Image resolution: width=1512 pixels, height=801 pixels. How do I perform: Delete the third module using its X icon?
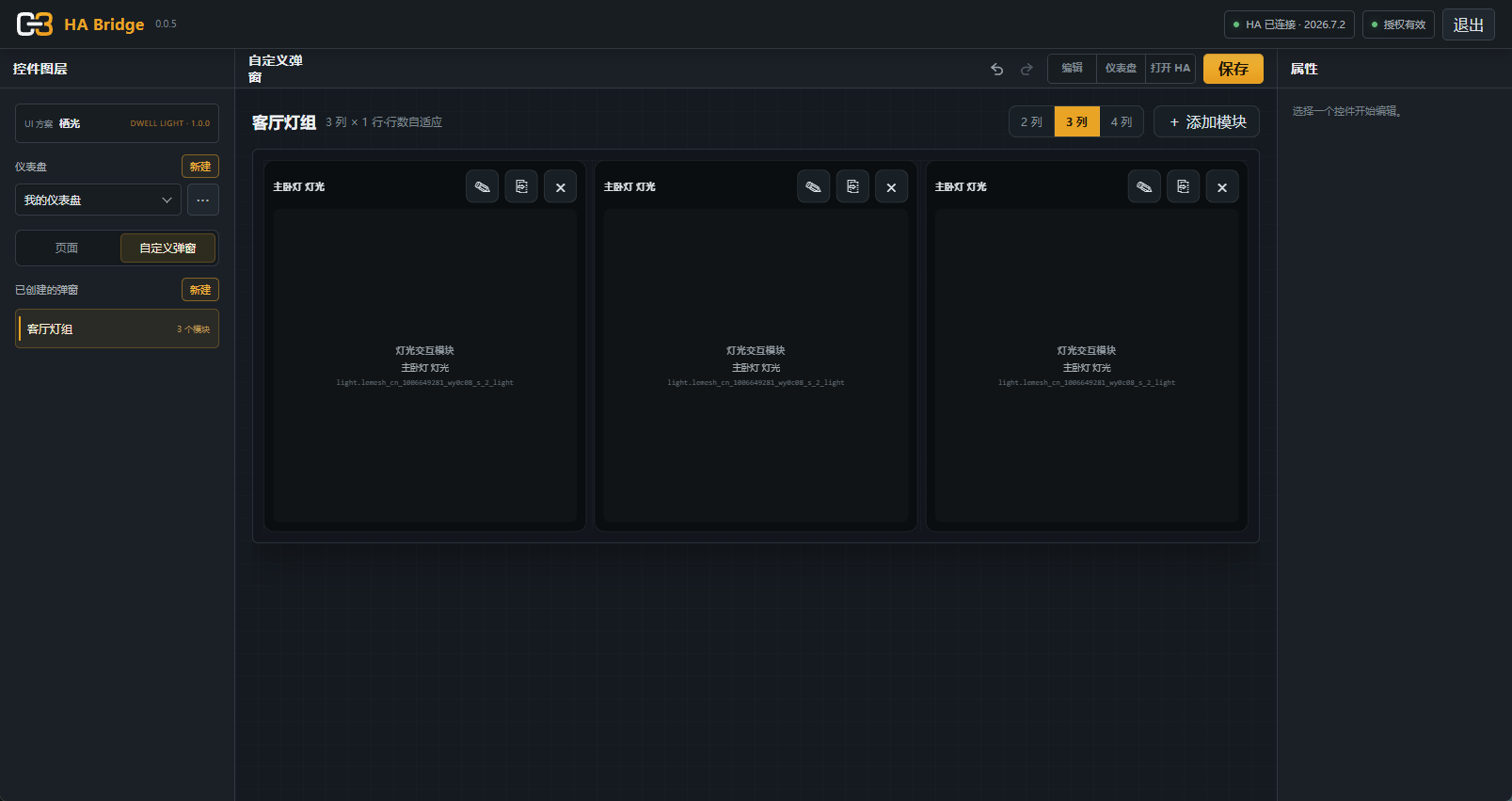(x=1222, y=186)
